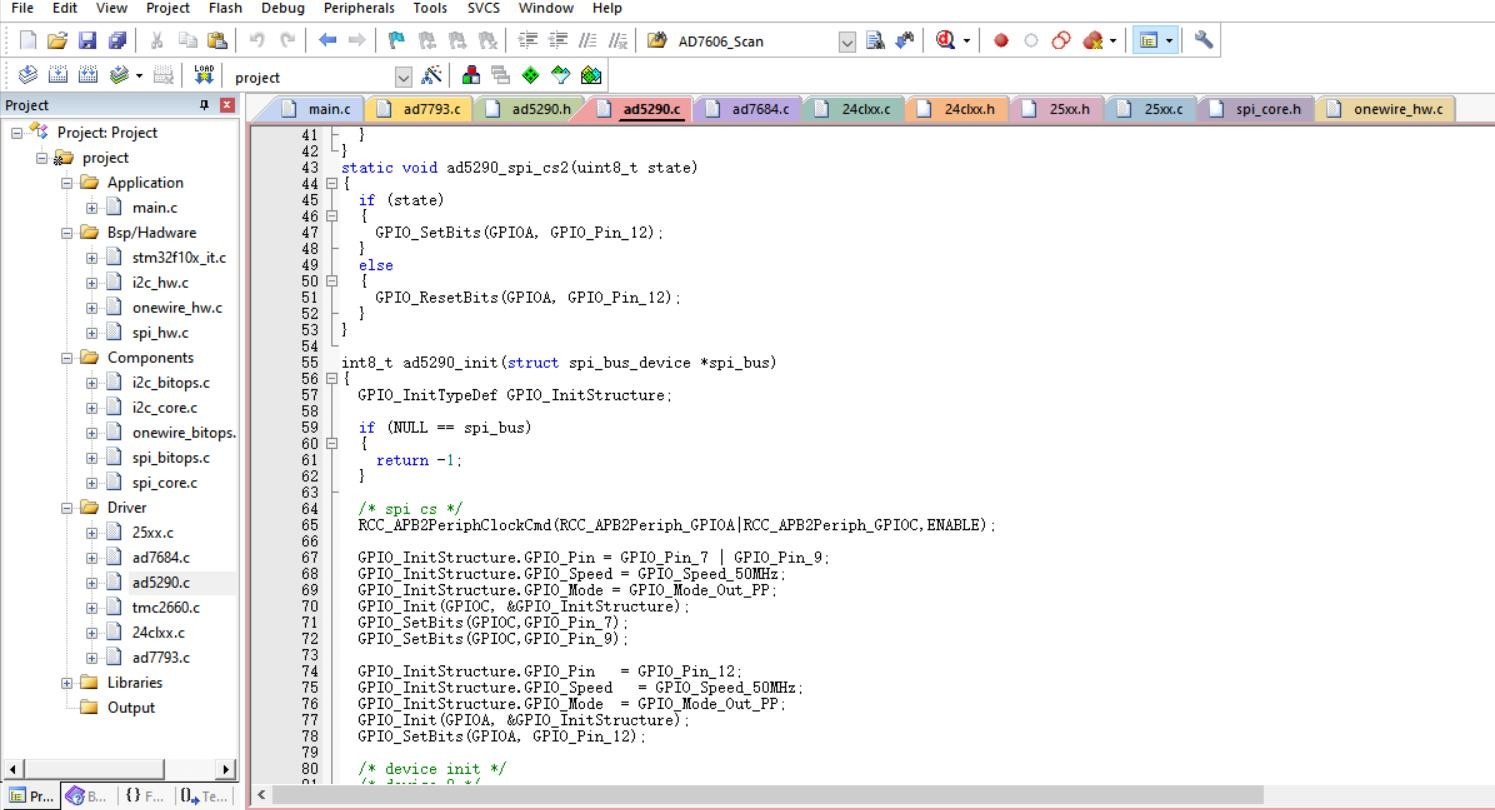Click the Undo arrow icon
1495x810 pixels.
(257, 40)
